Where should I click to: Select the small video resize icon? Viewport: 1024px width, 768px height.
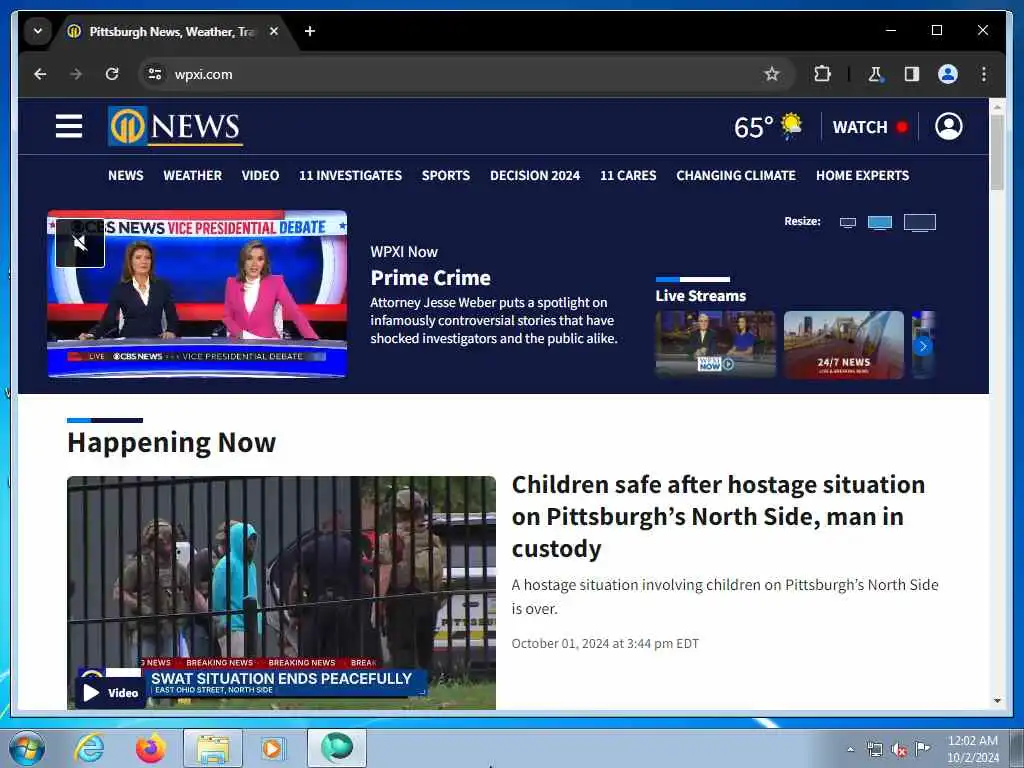click(x=848, y=223)
